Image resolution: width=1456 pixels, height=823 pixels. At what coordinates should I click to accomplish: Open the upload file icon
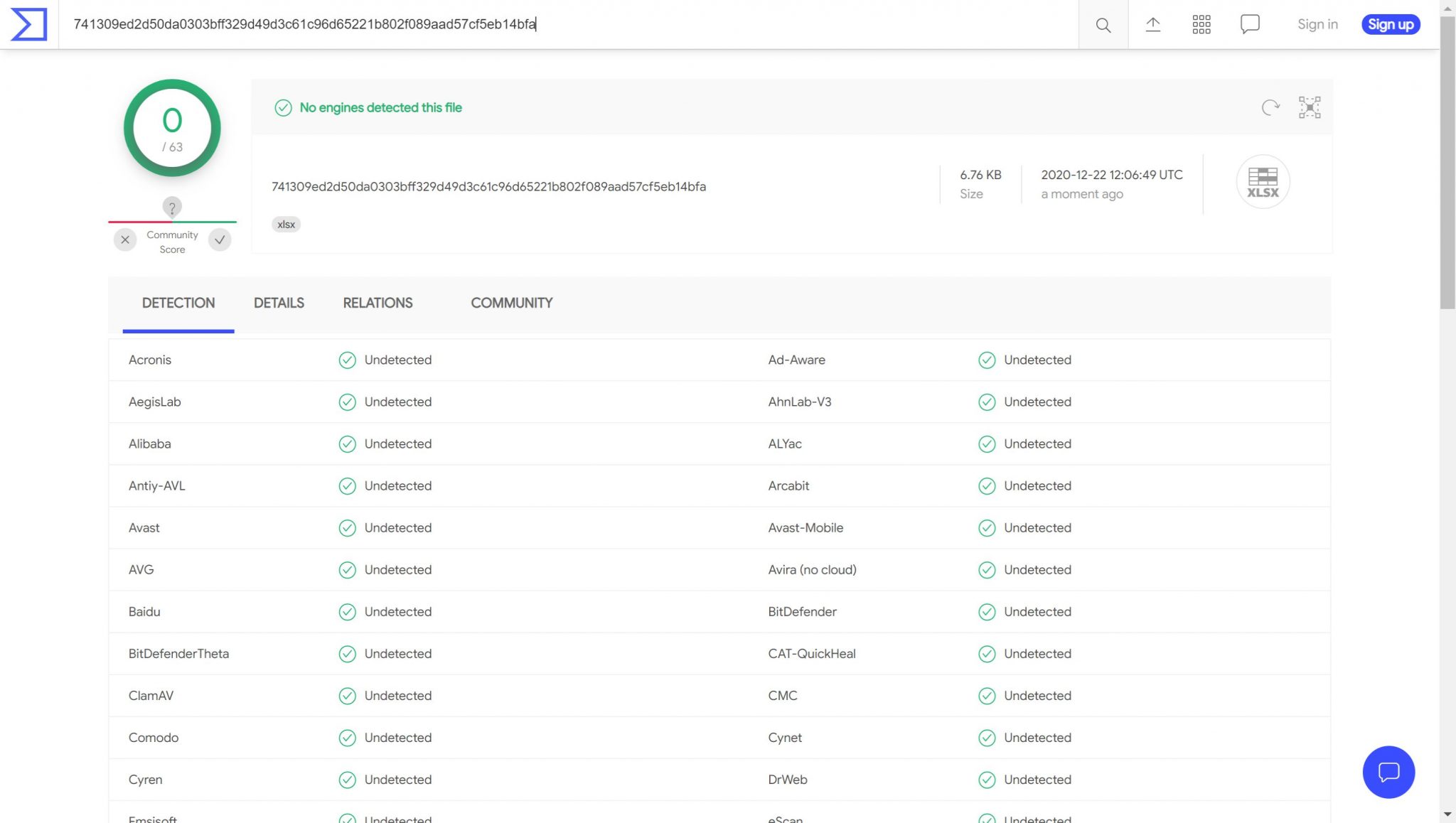pyautogui.click(x=1152, y=25)
